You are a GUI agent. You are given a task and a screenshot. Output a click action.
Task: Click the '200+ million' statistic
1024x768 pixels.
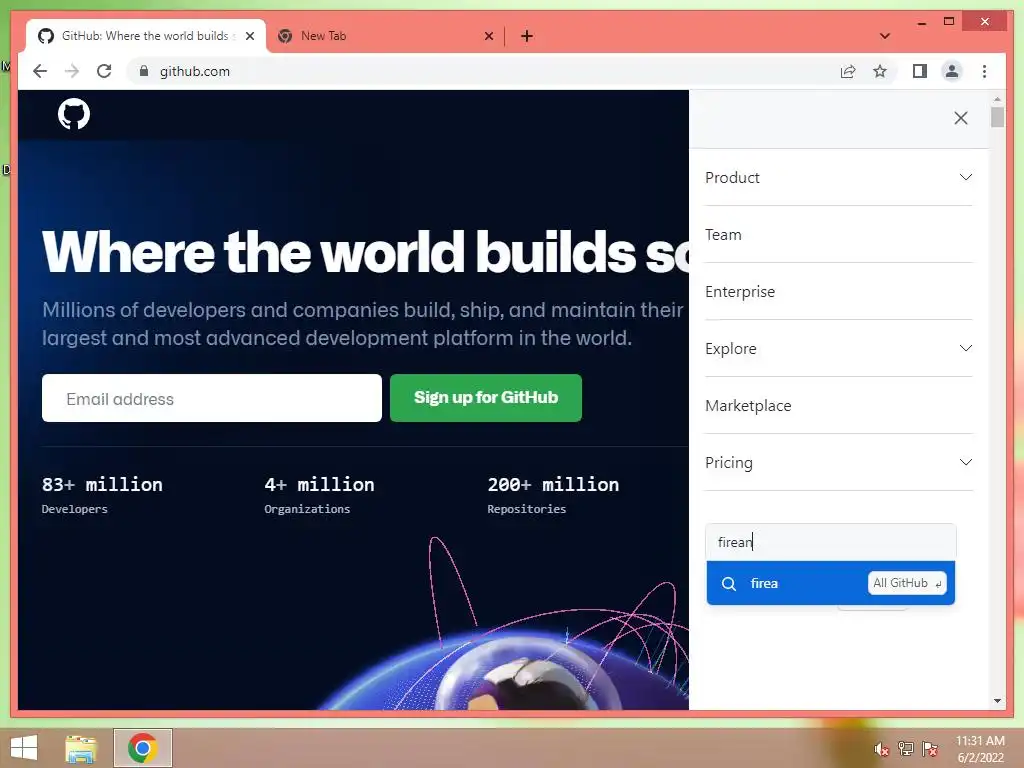pos(553,485)
